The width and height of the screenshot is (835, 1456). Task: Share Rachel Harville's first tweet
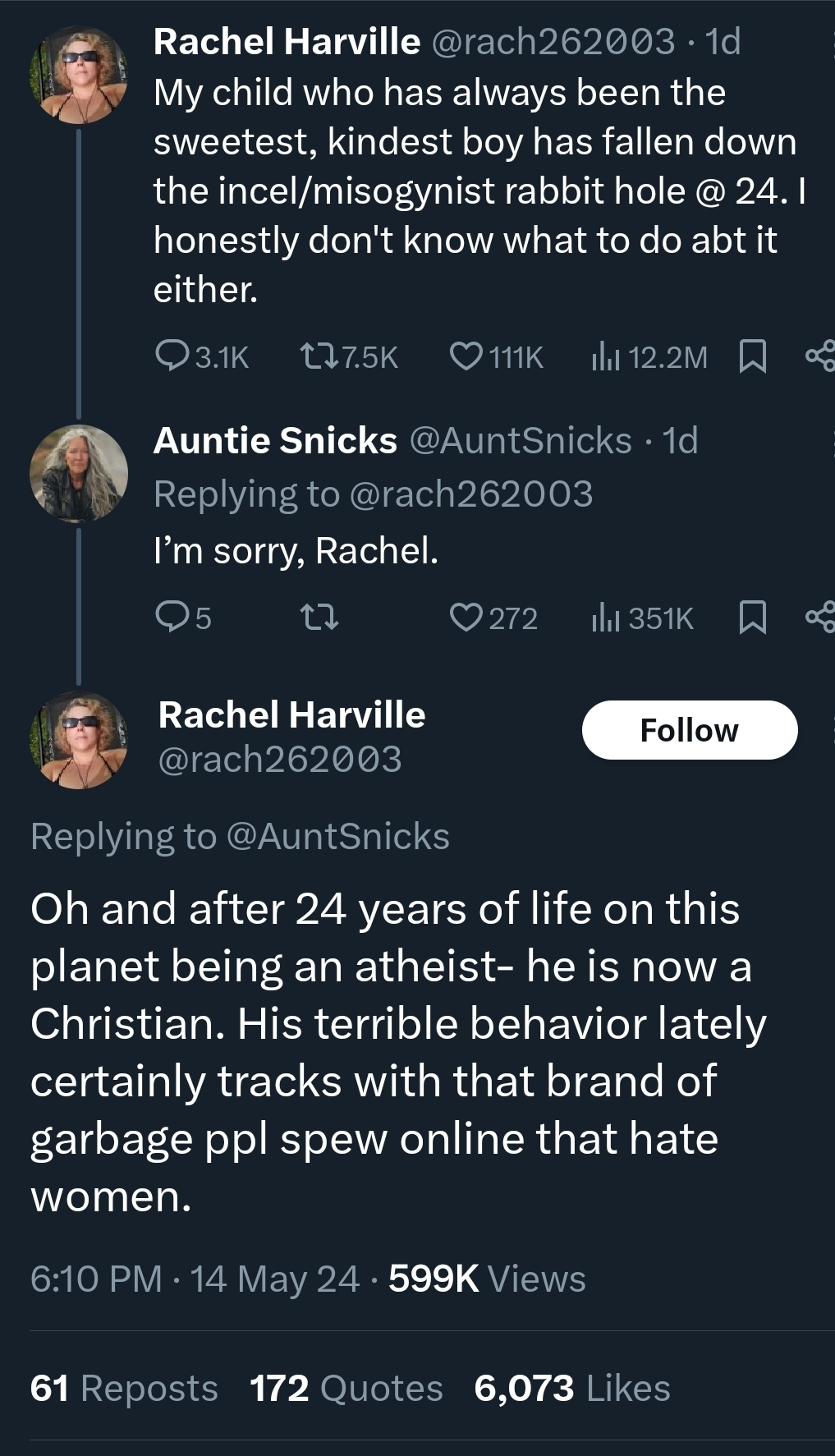(x=819, y=356)
